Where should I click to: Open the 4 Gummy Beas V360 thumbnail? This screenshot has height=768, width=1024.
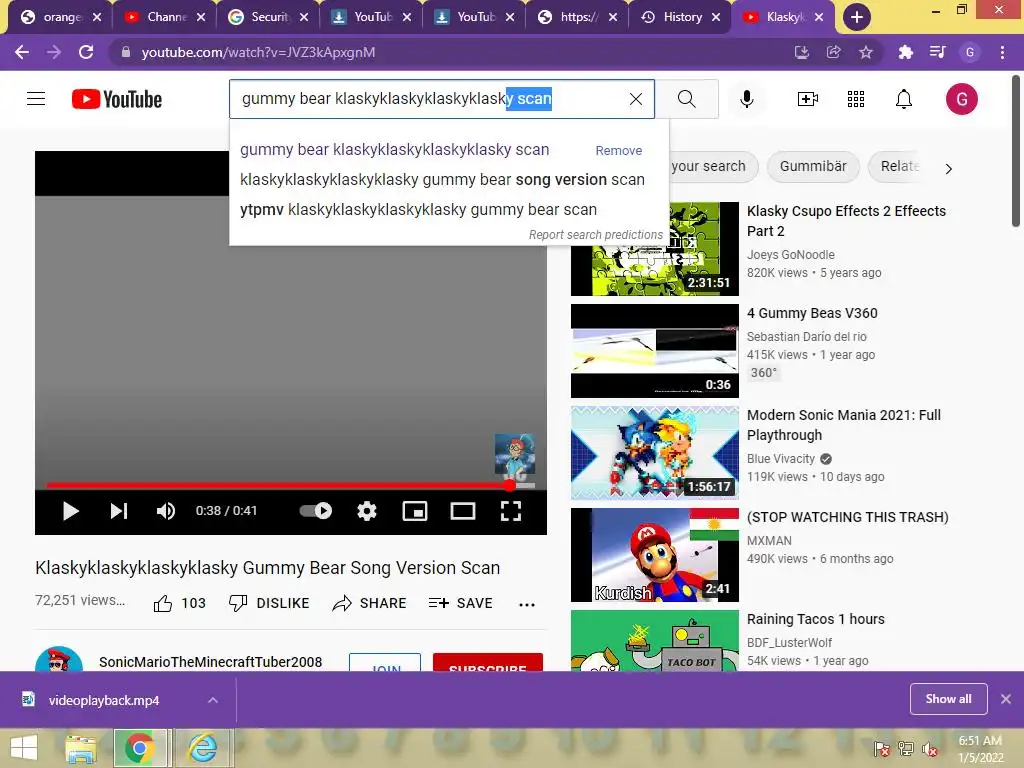[x=654, y=351]
